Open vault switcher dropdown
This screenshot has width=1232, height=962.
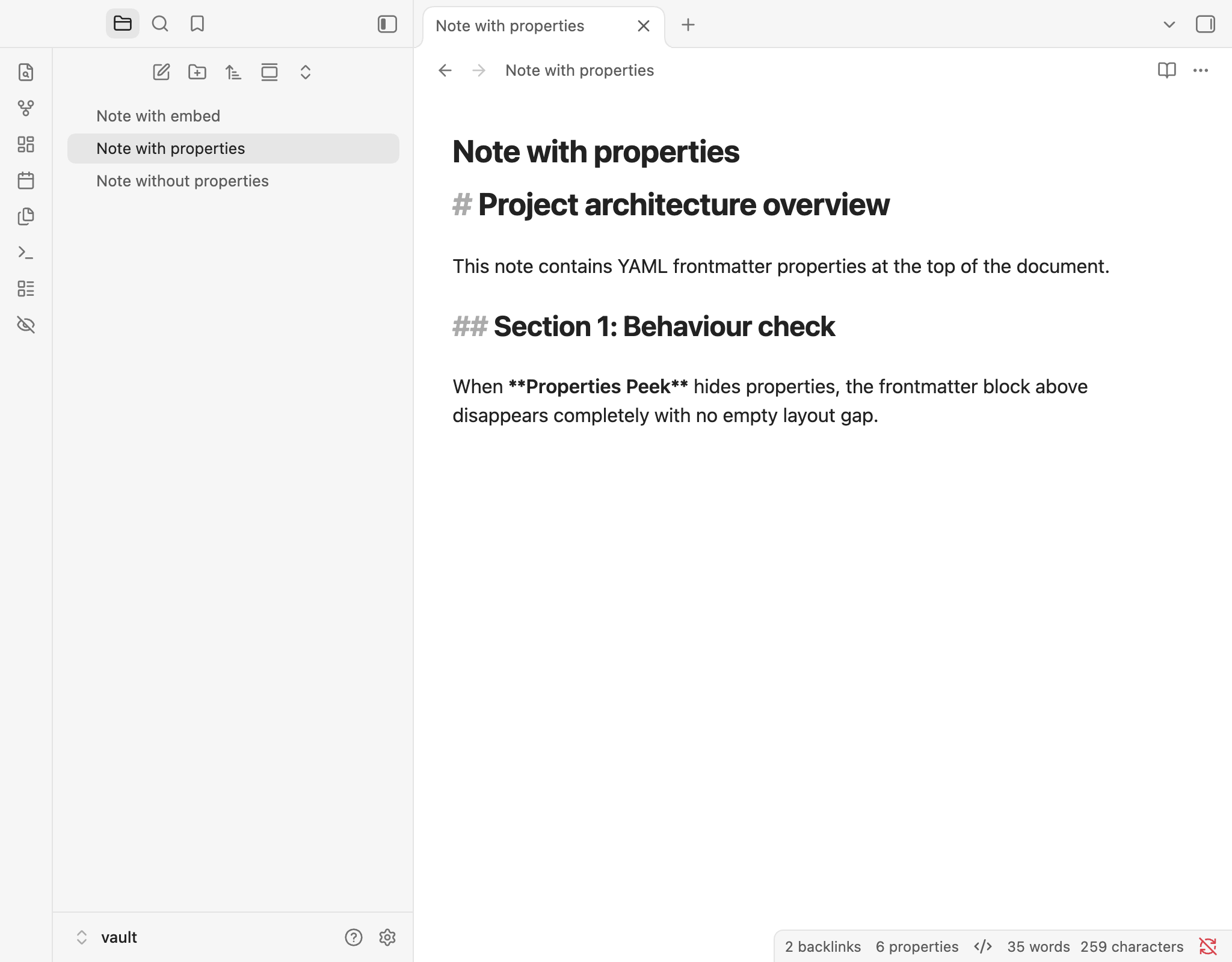(107, 937)
